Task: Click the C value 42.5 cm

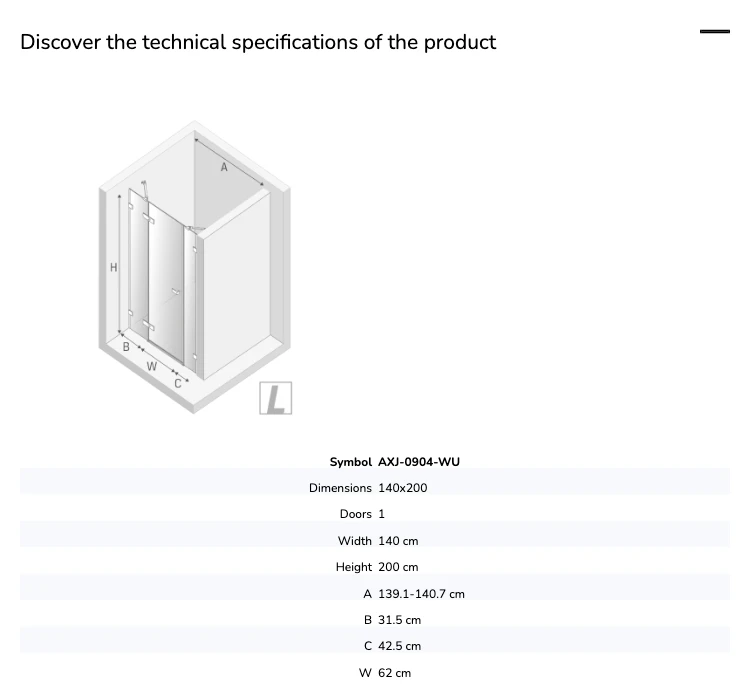Action: pyautogui.click(x=399, y=646)
